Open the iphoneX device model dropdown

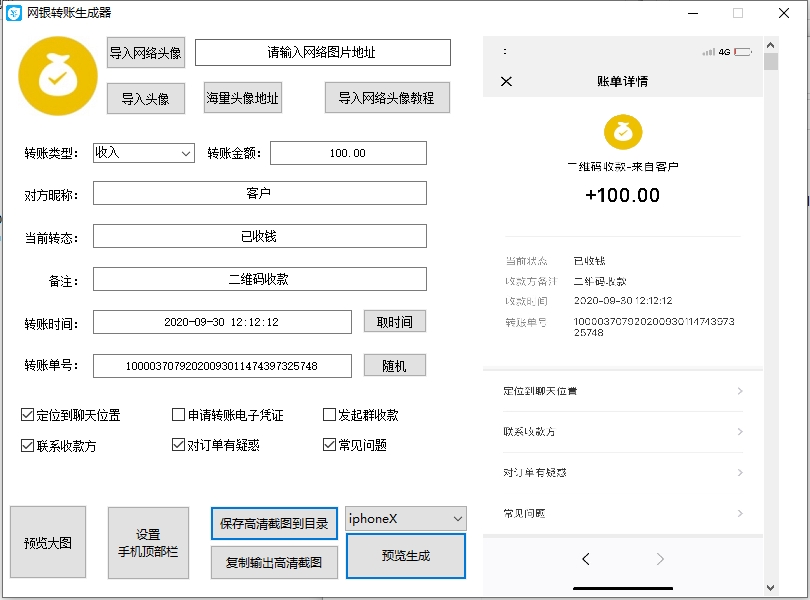(405, 519)
